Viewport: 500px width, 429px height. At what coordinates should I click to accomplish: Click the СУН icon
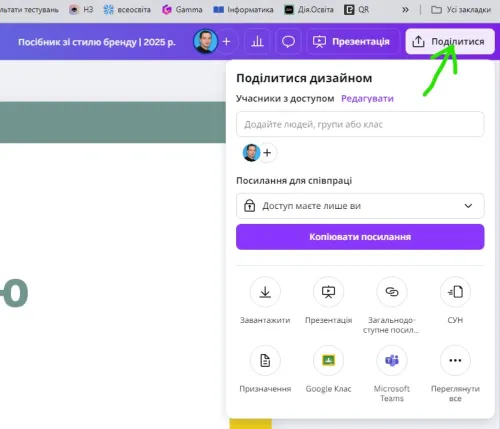point(455,292)
